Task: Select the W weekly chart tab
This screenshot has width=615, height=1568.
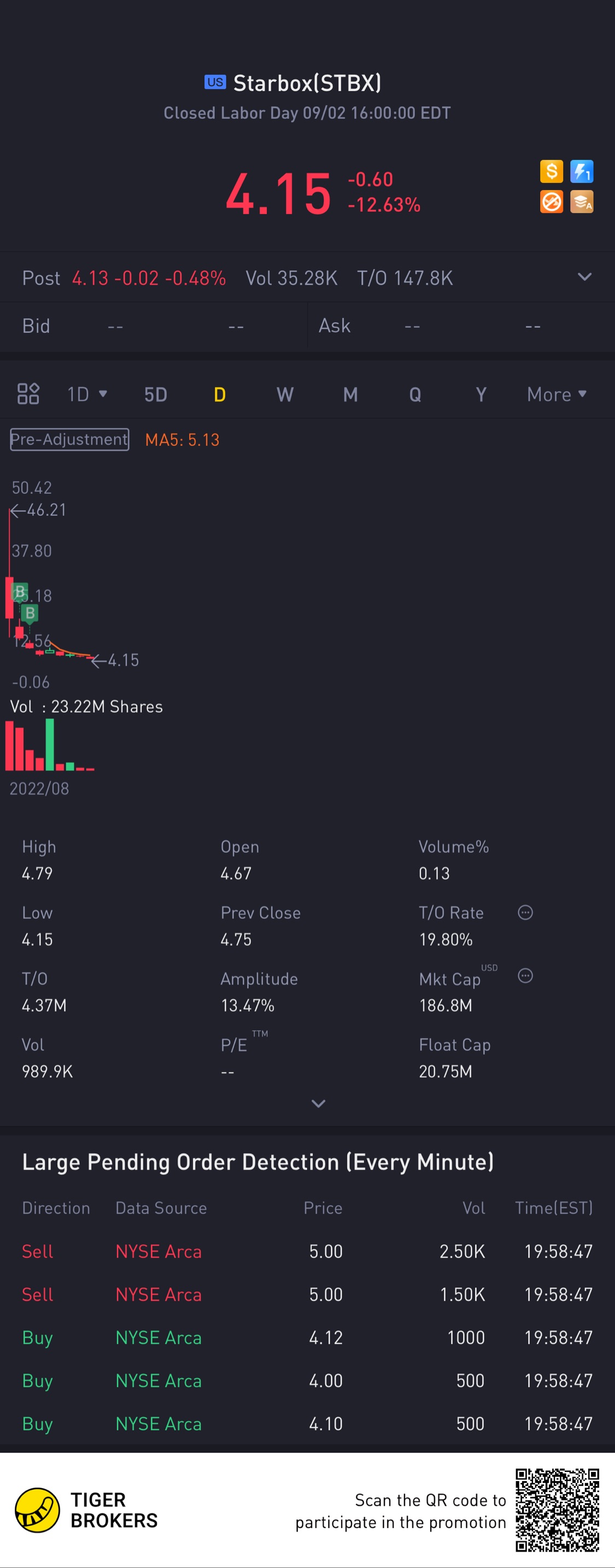Action: (284, 394)
